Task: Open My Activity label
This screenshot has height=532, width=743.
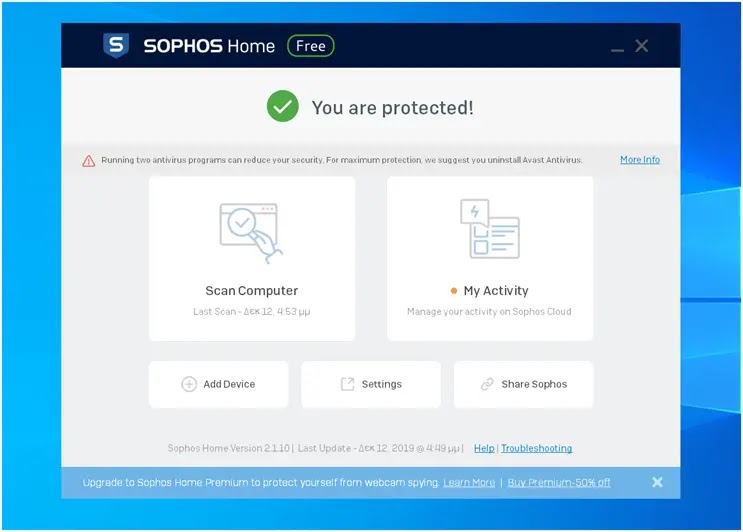Action: point(496,290)
